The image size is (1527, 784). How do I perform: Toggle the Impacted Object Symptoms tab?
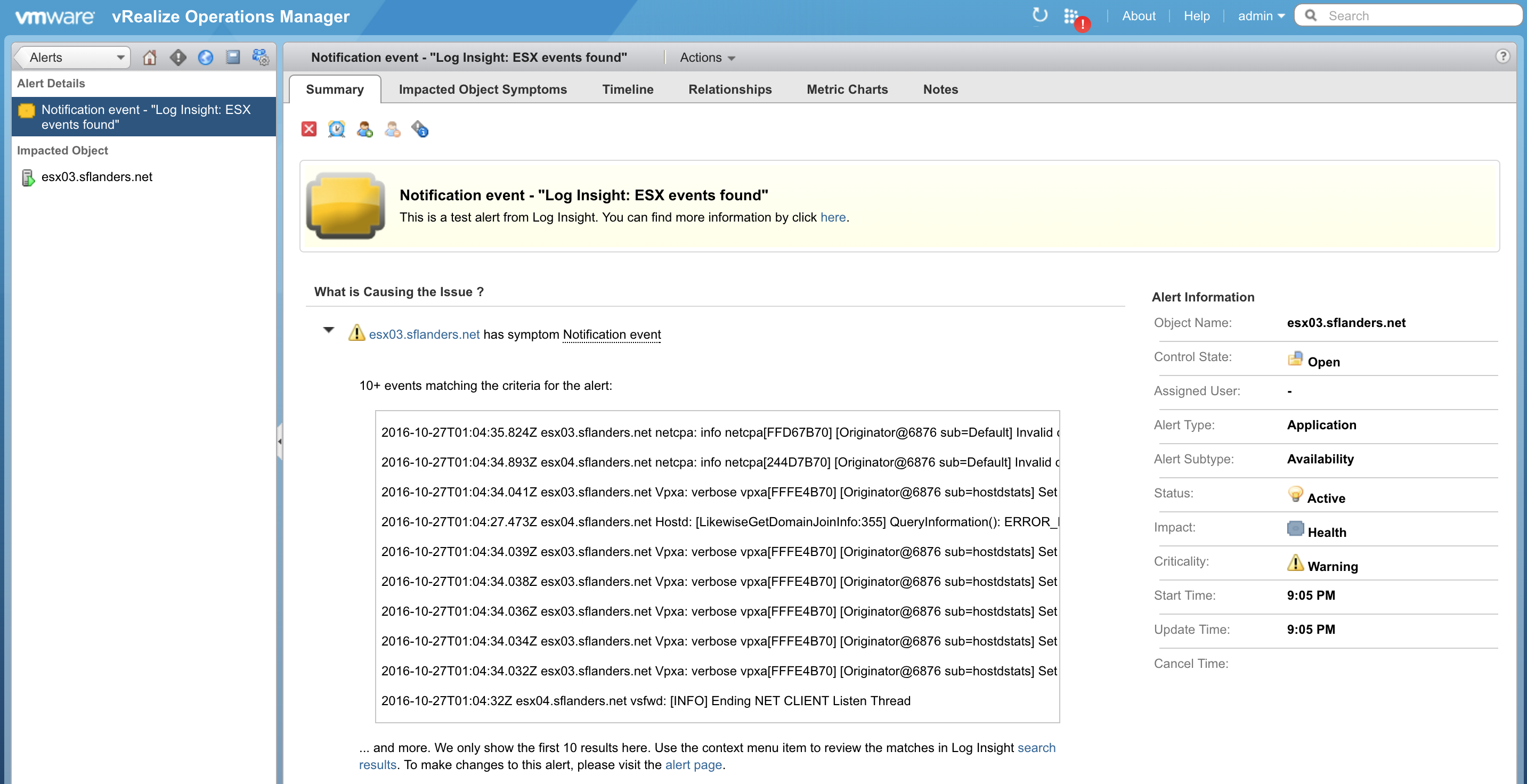[x=483, y=89]
